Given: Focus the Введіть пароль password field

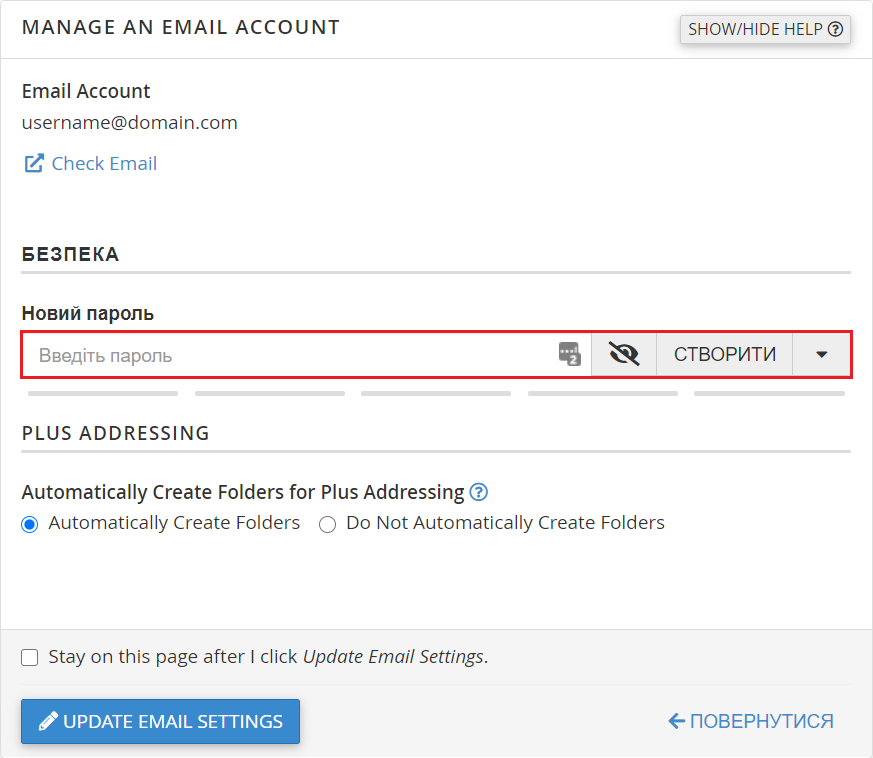Looking at the screenshot, I should click(x=290, y=355).
